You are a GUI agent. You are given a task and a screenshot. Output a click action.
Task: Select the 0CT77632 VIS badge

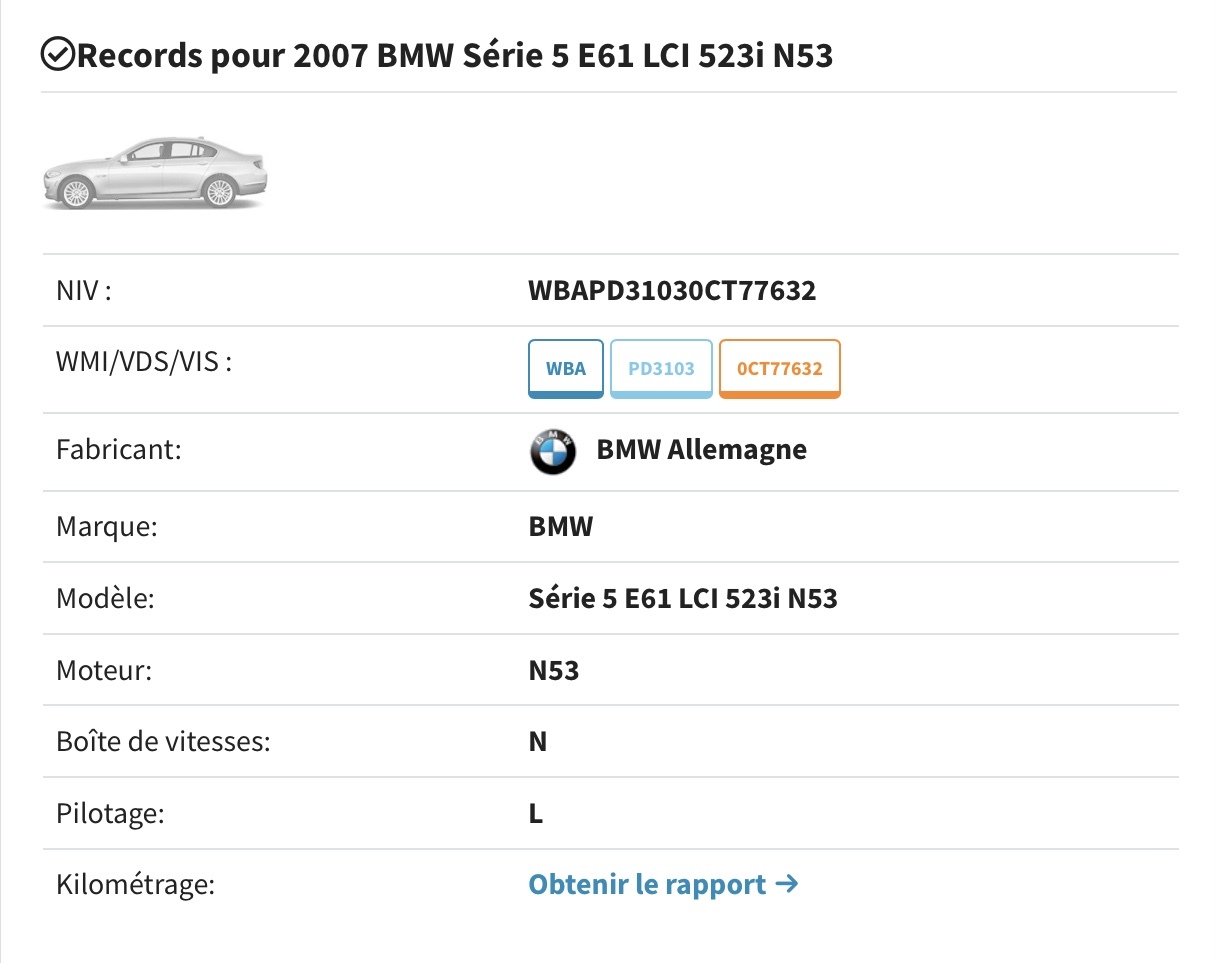(779, 369)
